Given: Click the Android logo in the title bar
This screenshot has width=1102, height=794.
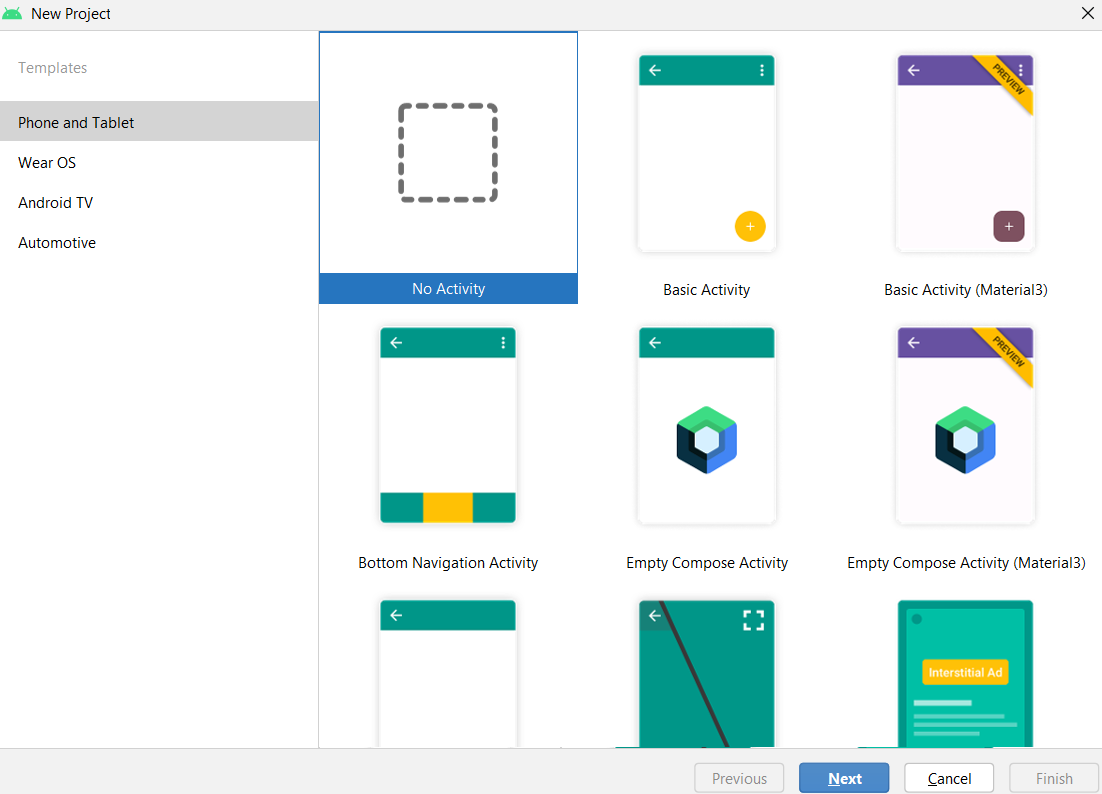Looking at the screenshot, I should 13,13.
